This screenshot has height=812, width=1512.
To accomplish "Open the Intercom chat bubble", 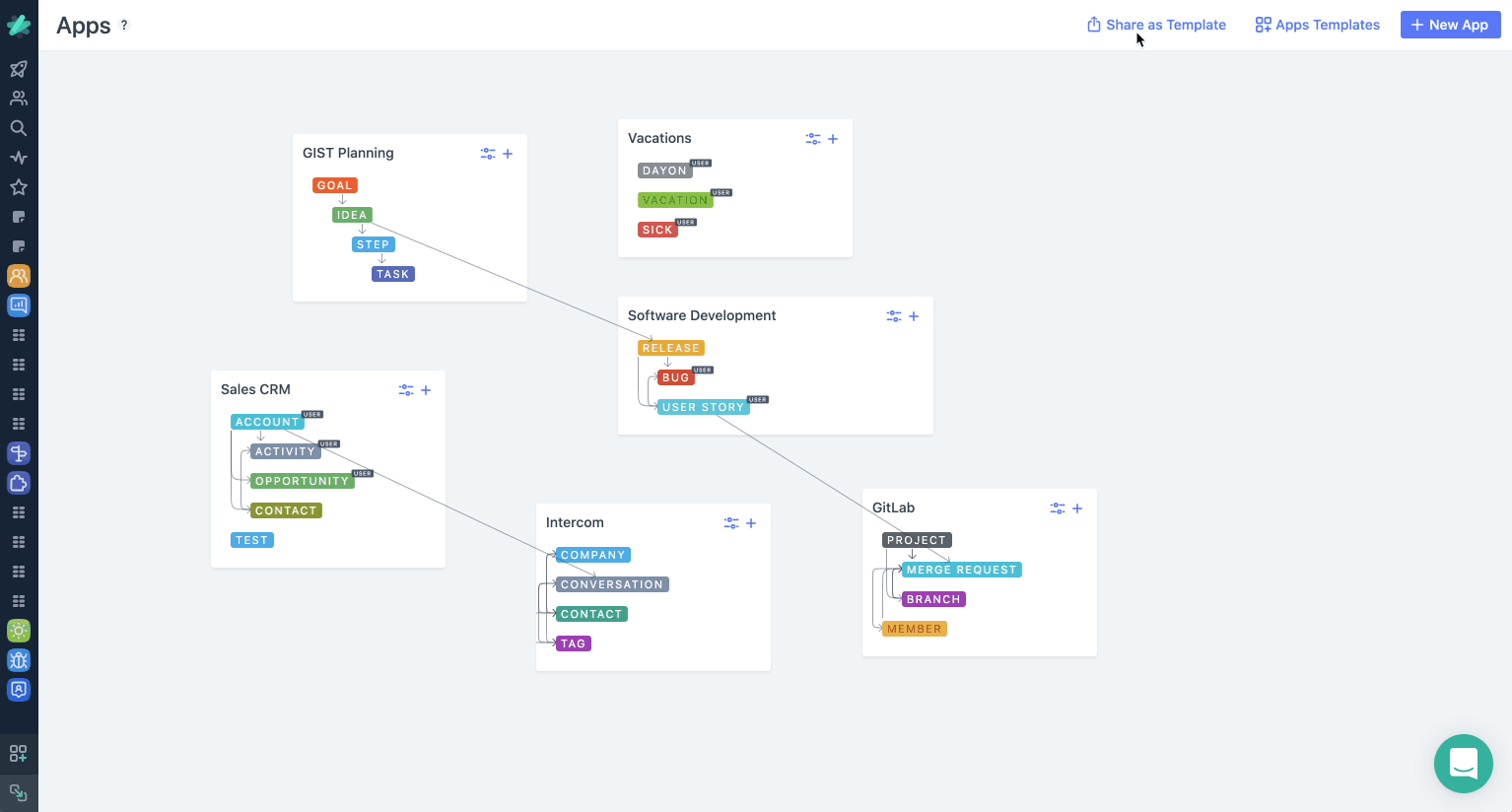I will (1463, 764).
